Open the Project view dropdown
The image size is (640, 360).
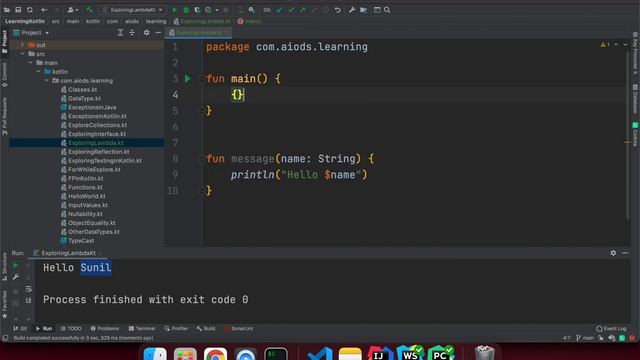tap(31, 33)
